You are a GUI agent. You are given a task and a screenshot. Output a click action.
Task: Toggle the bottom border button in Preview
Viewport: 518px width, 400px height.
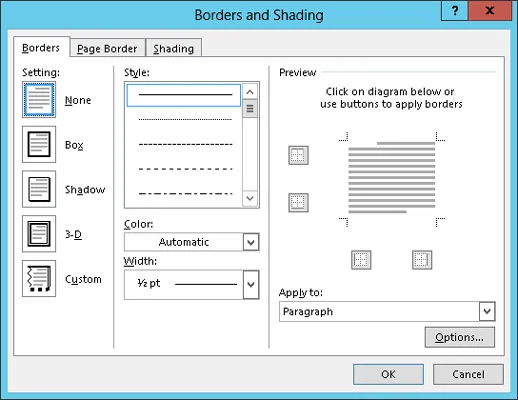coord(298,203)
